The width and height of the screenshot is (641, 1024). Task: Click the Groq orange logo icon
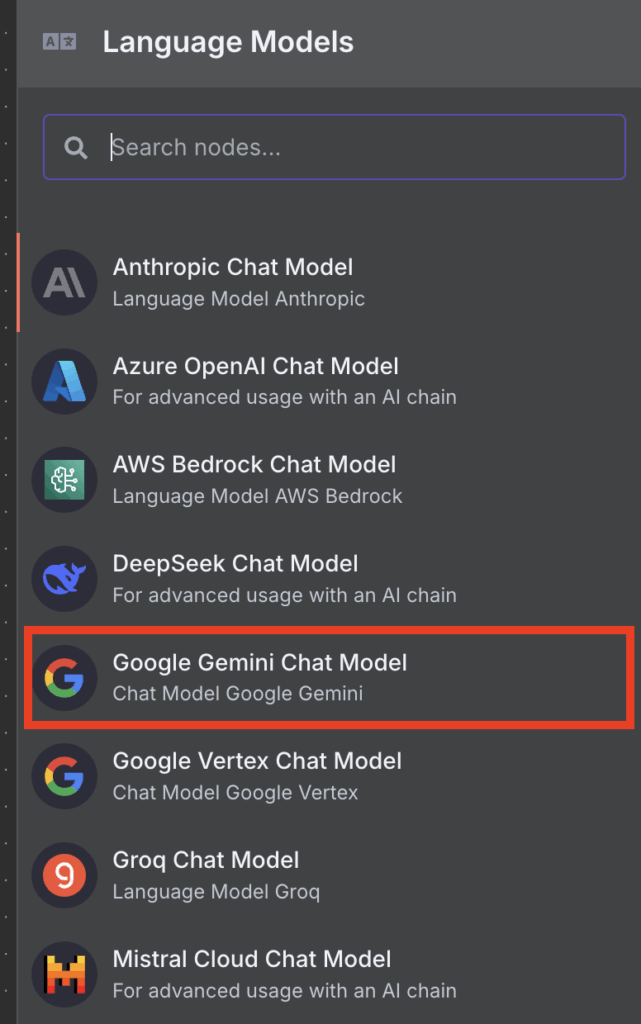point(64,875)
